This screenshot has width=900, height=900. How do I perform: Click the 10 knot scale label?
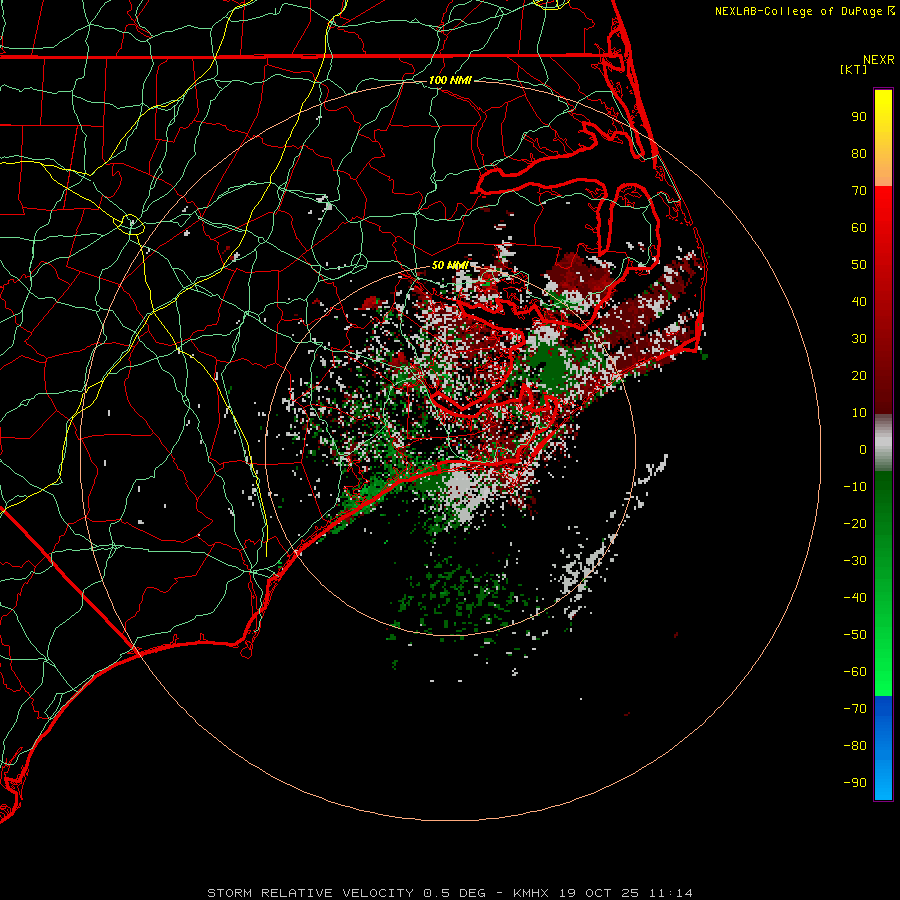coord(859,413)
